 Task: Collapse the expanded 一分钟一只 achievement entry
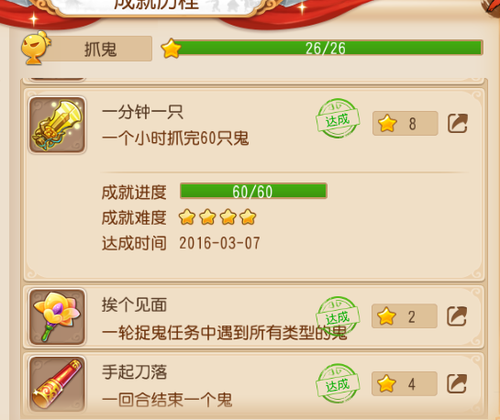tap(253, 124)
